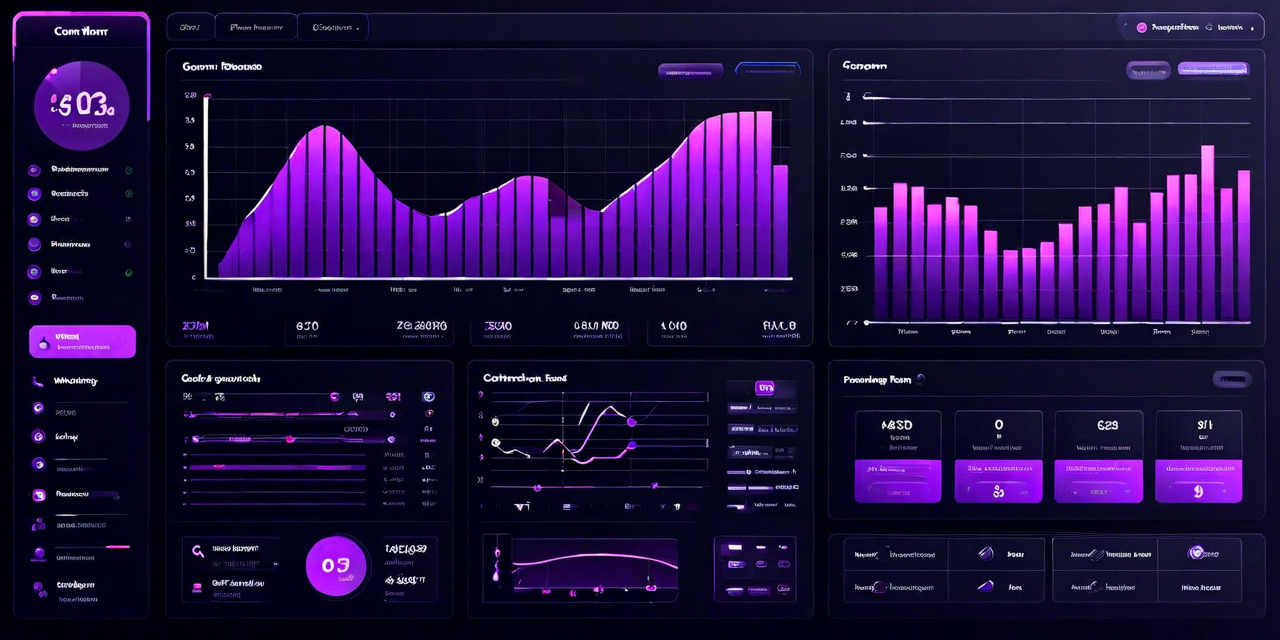The image size is (1280, 640).
Task: Click the pen icon in bottom-right table
Action: [x=985, y=553]
